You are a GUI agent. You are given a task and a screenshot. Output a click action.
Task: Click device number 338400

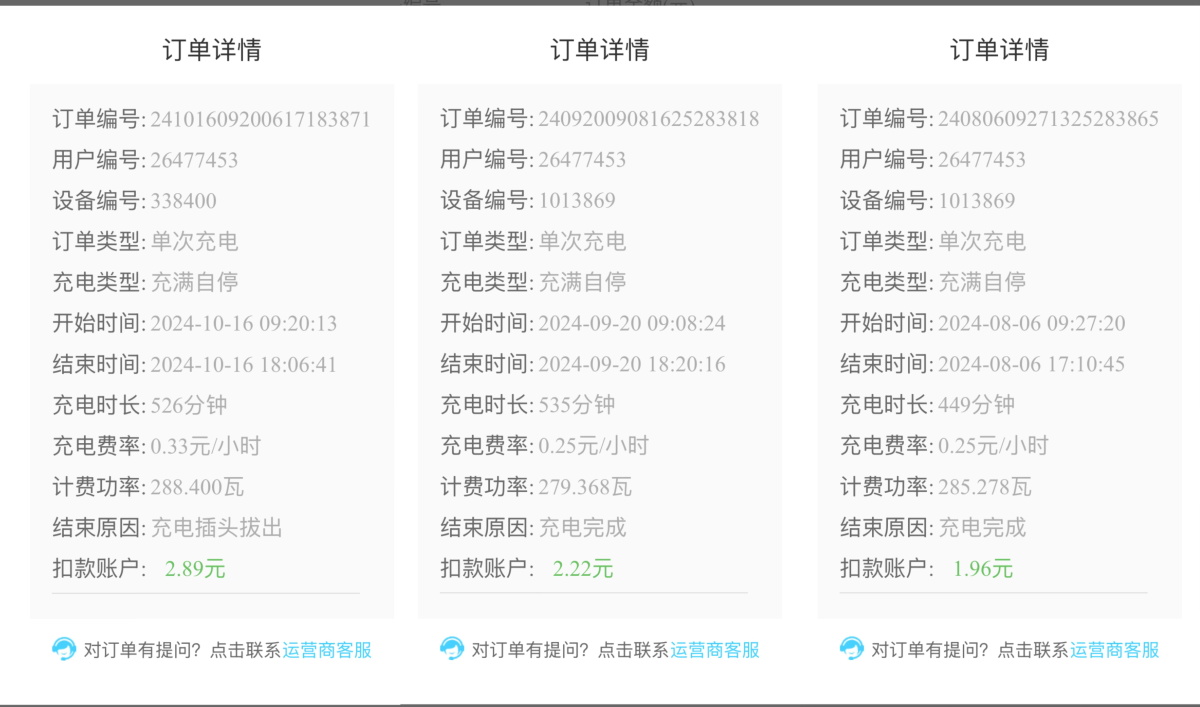click(x=183, y=201)
